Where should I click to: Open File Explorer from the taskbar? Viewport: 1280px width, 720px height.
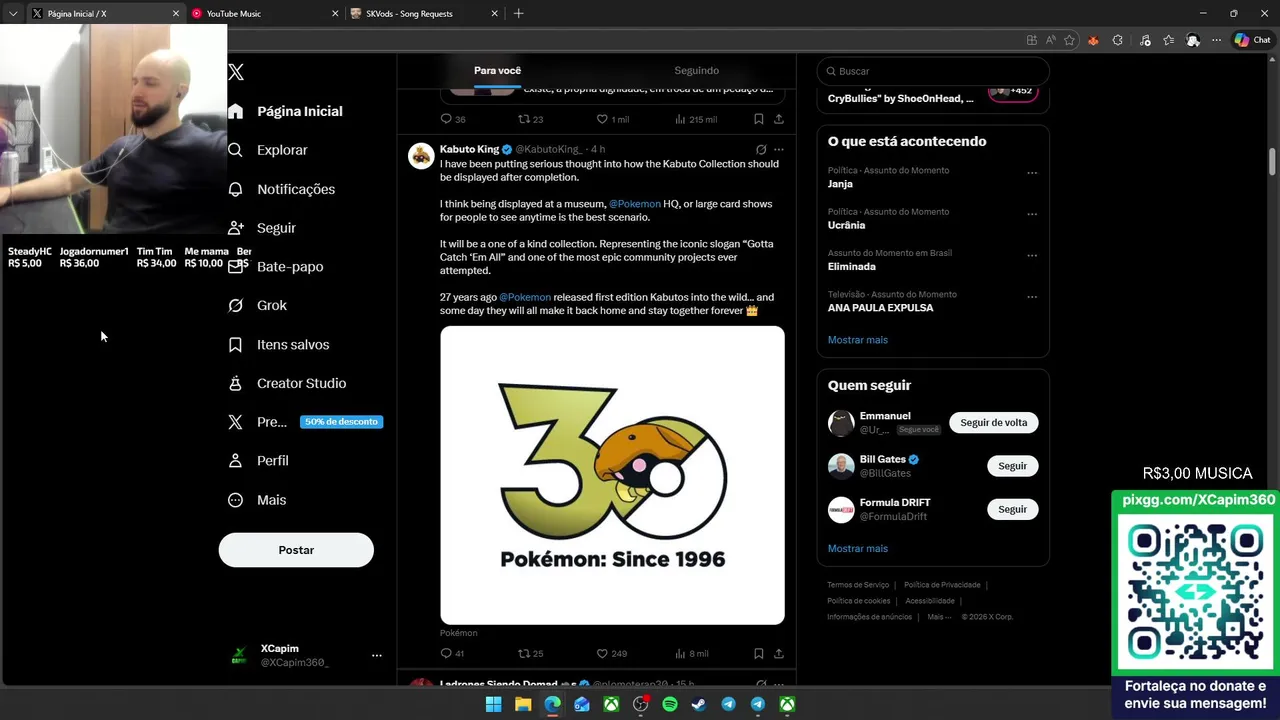tap(523, 704)
